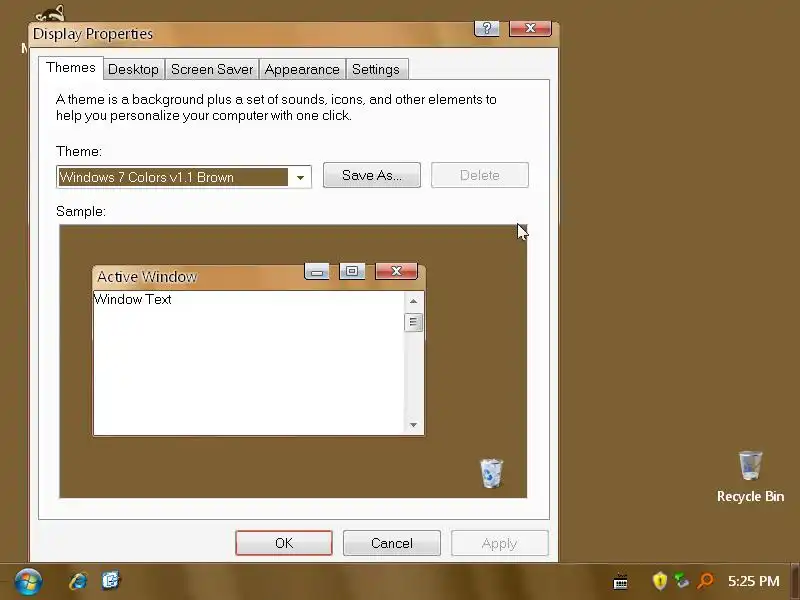Viewport: 800px width, 600px height.
Task: Click the Delete button
Action: pyautogui.click(x=480, y=175)
